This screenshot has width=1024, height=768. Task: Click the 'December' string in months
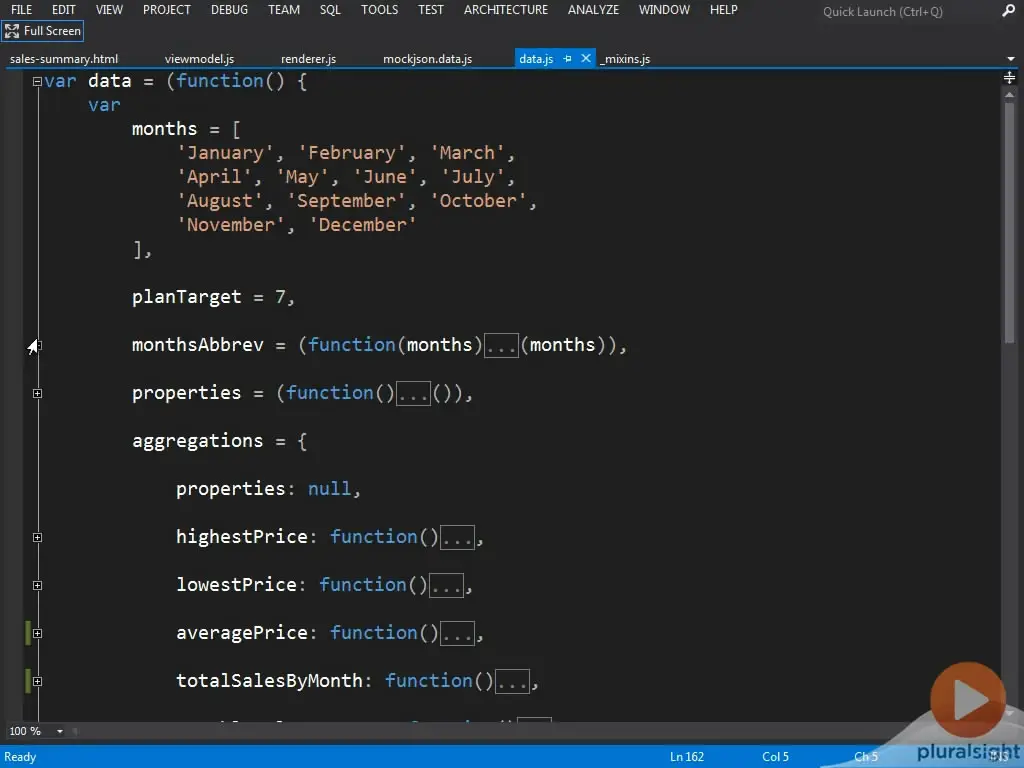[x=362, y=225]
